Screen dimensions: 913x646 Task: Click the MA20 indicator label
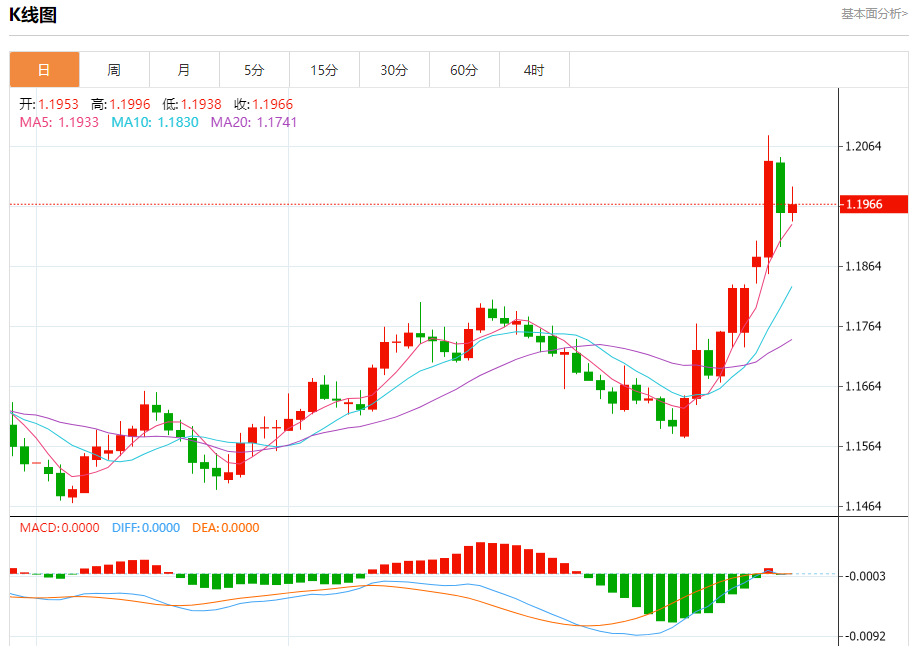pos(252,122)
